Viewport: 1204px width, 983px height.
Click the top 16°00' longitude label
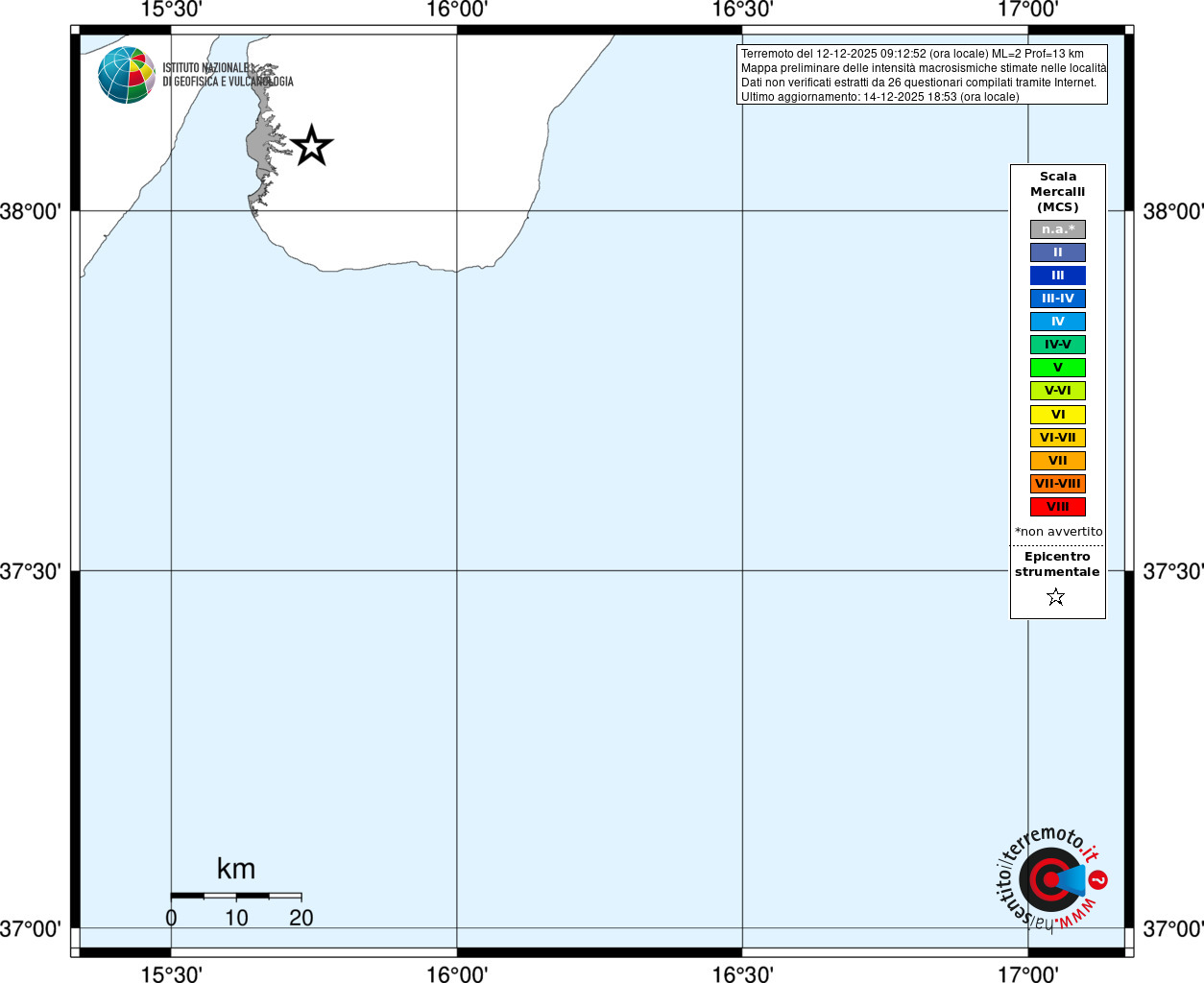point(457,10)
